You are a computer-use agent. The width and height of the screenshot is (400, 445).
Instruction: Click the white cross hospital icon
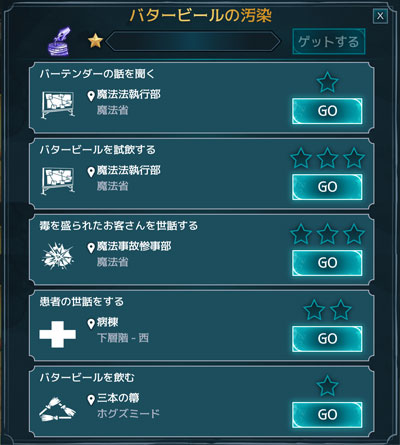(x=58, y=334)
